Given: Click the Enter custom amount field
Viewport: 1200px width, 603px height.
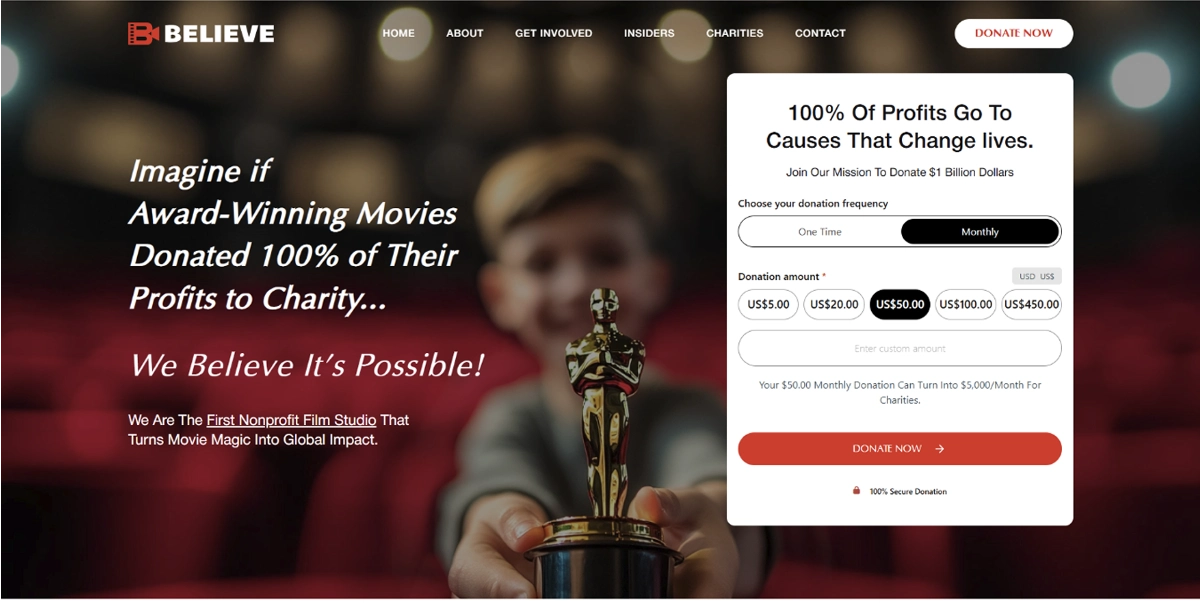Looking at the screenshot, I should [x=900, y=348].
